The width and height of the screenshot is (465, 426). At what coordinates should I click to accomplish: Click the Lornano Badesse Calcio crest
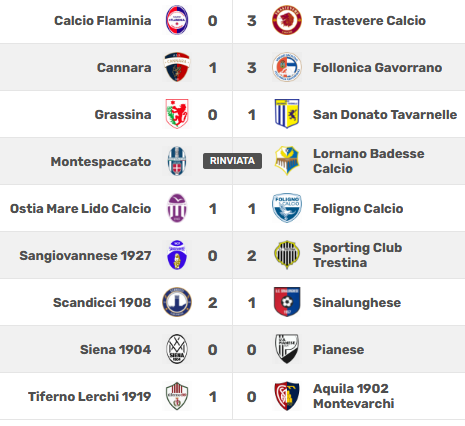287,161
